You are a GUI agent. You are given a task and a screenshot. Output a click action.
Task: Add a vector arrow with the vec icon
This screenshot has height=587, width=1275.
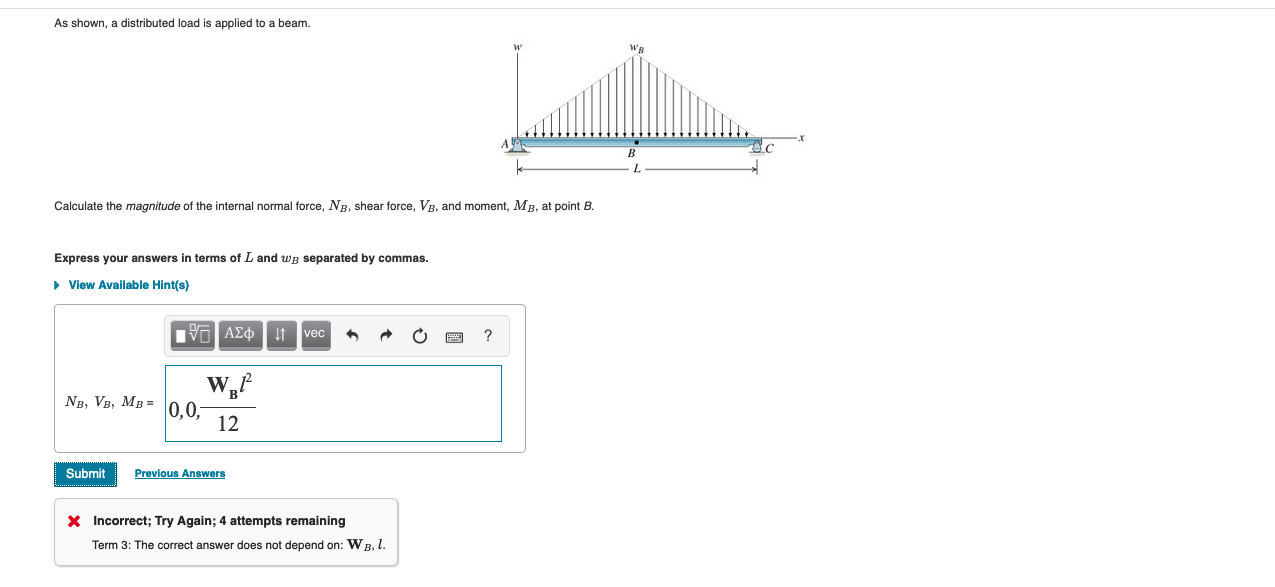[x=314, y=335]
